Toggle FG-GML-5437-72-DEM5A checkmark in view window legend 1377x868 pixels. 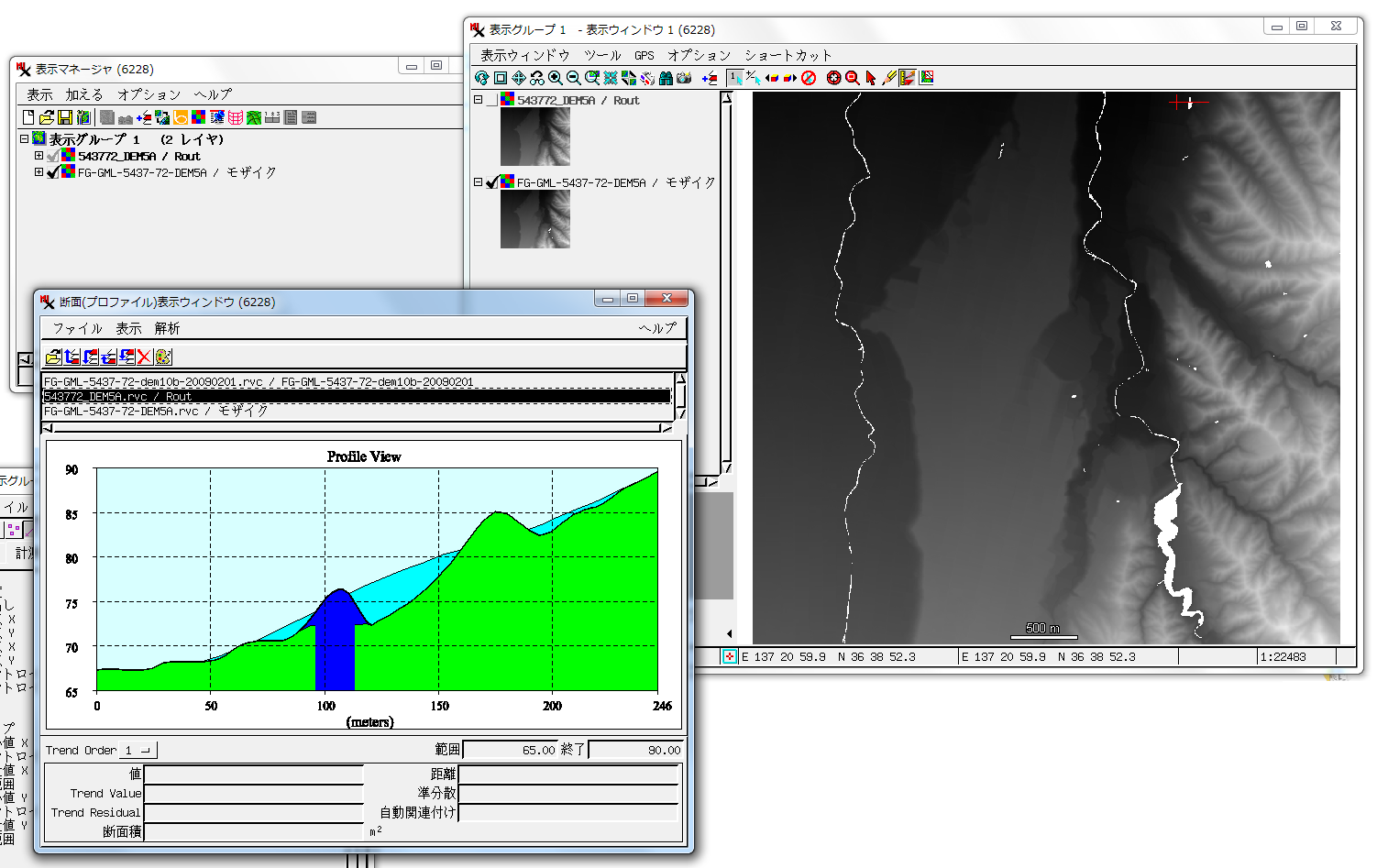[492, 182]
